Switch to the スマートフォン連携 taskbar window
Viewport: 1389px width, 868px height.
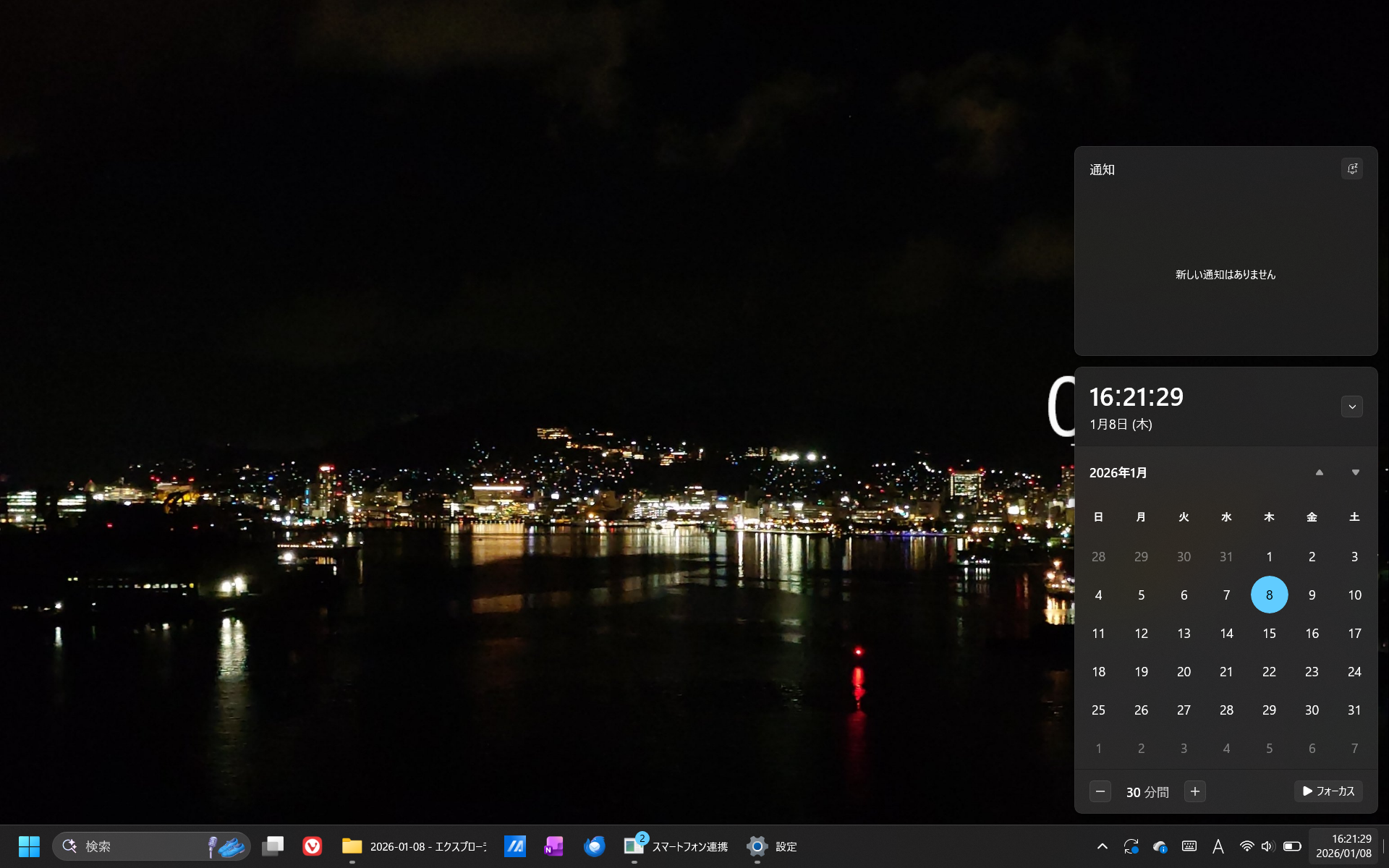click(676, 846)
